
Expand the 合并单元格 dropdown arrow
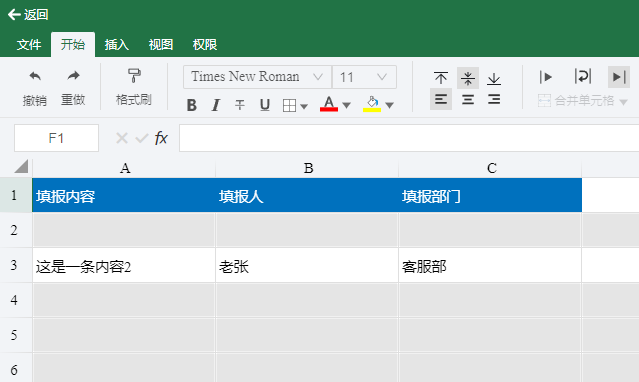coord(624,102)
